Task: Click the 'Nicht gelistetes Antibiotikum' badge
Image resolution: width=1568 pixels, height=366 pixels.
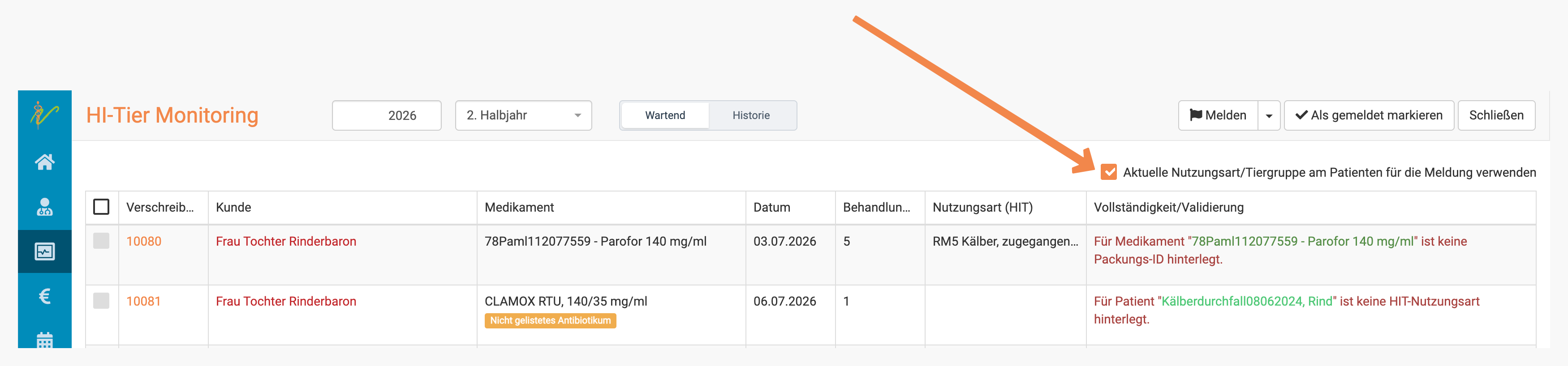Action: [x=550, y=320]
